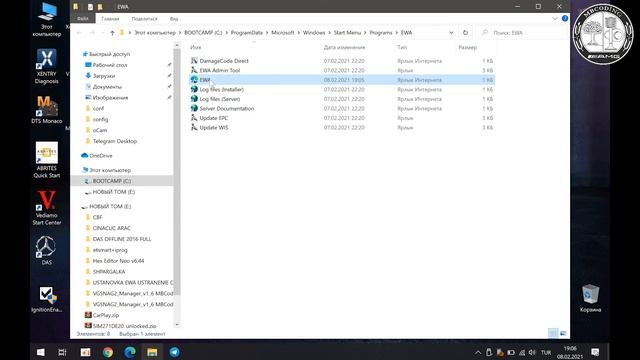Open the Файл tab
Screen dimensions: 640x360
click(83, 19)
